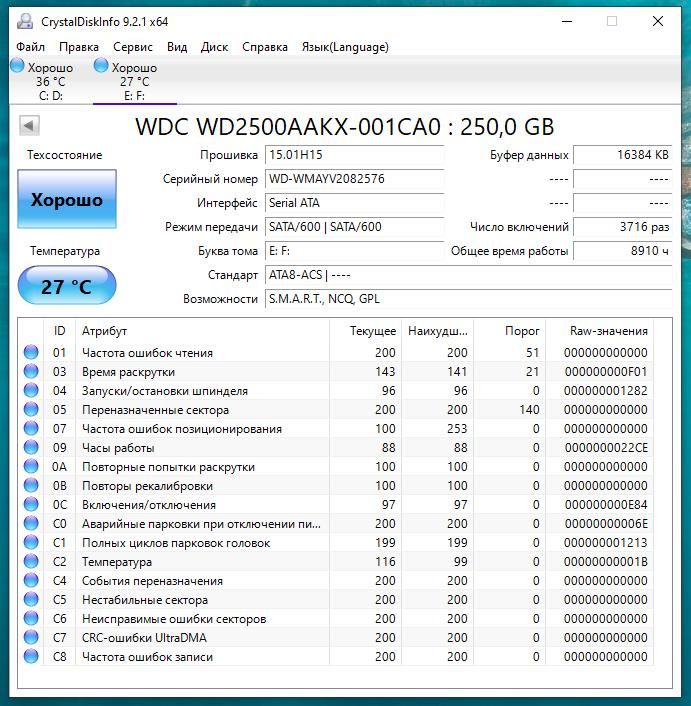Click the drive letter field E: F:
Viewport: 691px width, 706px height.
pos(355,251)
